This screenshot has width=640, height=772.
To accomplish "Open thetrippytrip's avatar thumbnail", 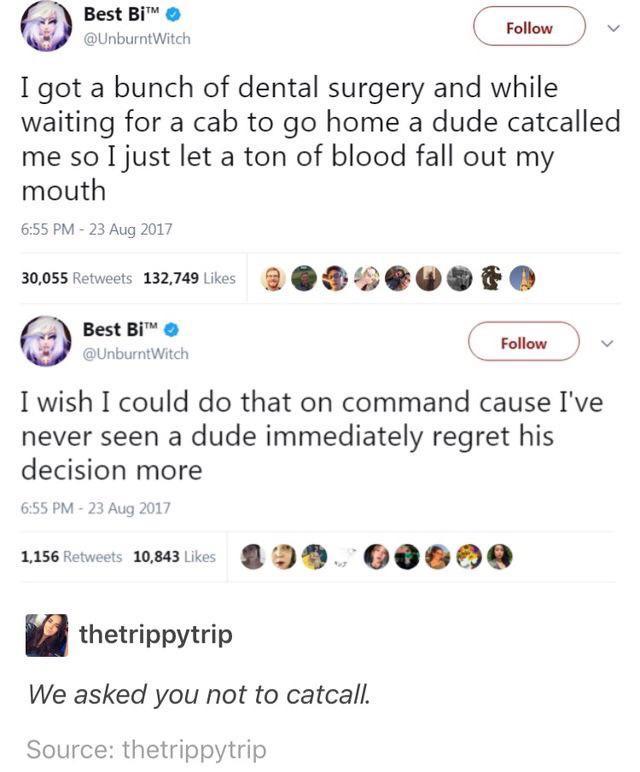I will 47,635.
